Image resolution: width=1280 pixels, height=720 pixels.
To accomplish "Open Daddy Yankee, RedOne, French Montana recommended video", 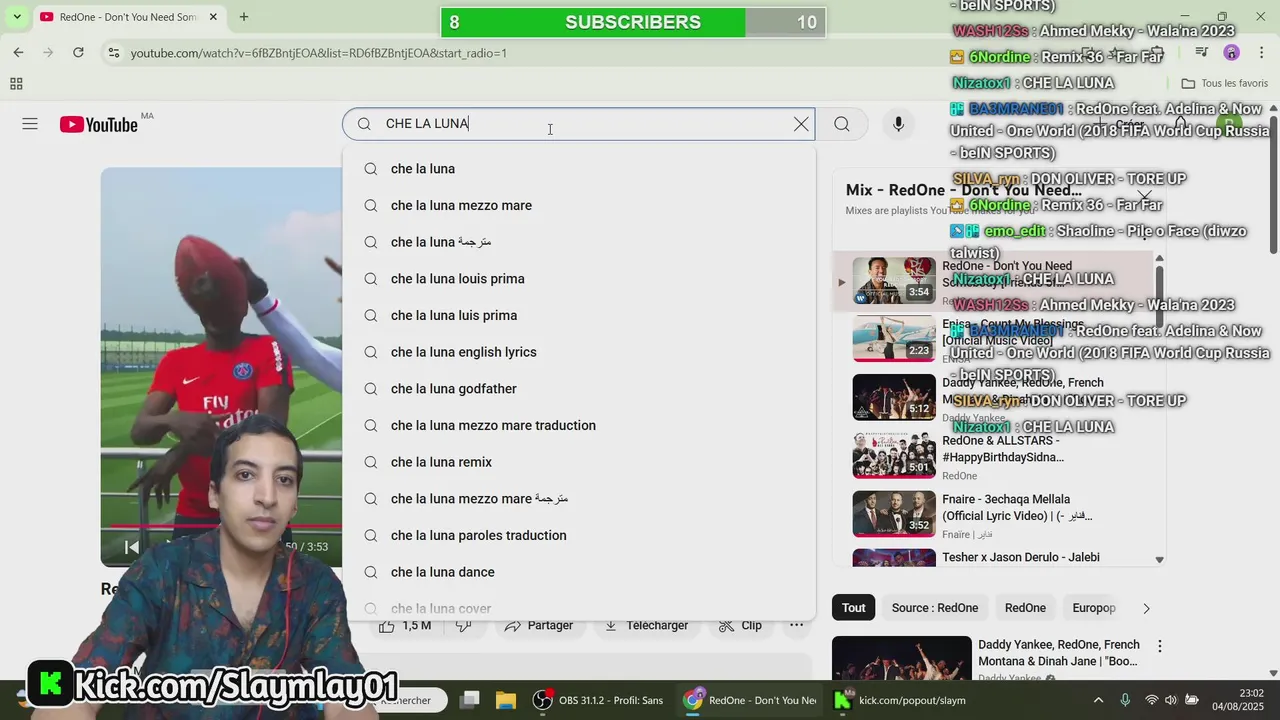I will click(x=1058, y=653).
